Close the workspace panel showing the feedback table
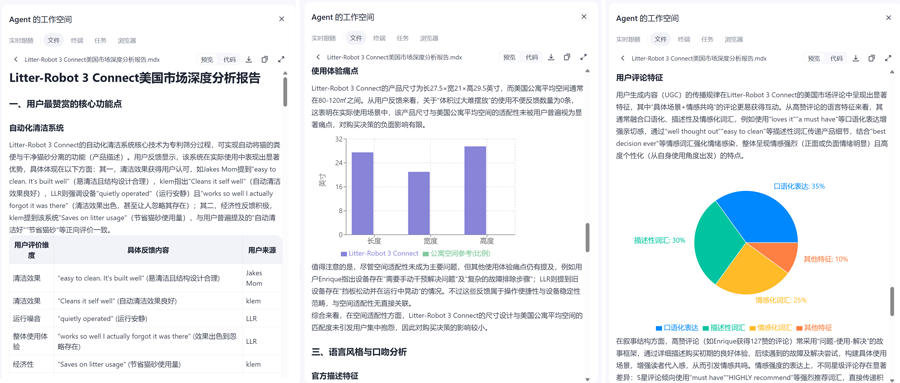This screenshot has height=383, width=900. [x=281, y=19]
